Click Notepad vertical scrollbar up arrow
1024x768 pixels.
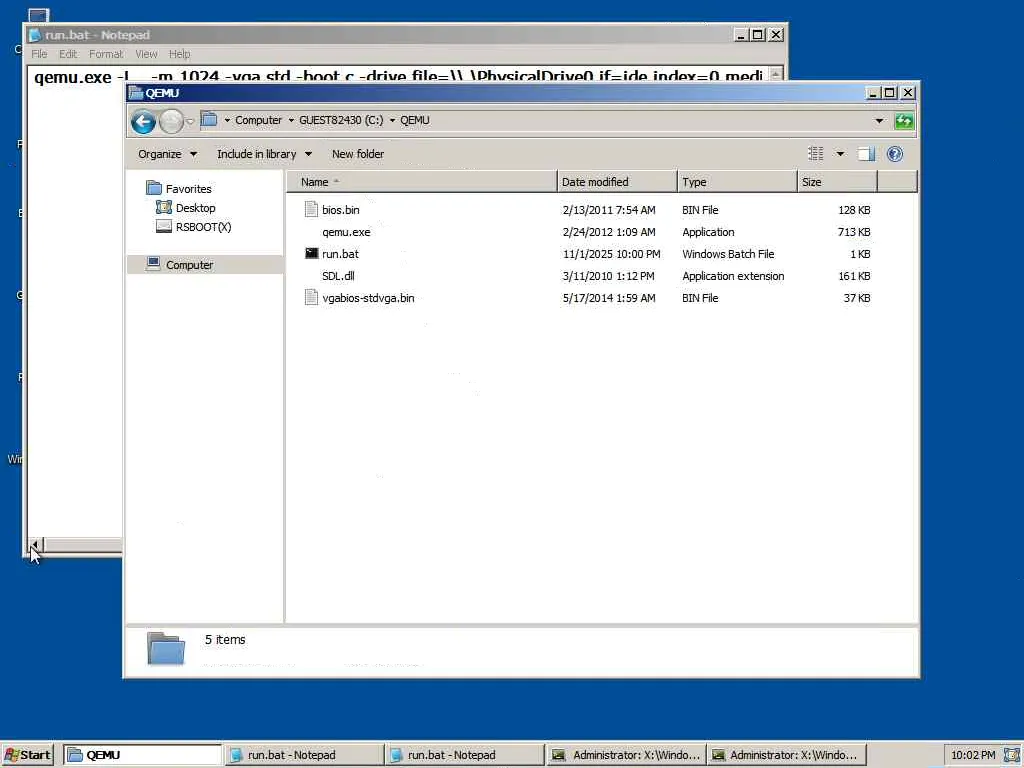point(775,74)
